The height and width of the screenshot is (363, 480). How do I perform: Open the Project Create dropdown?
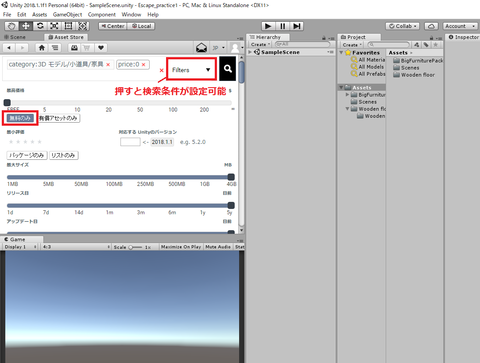tap(352, 45)
